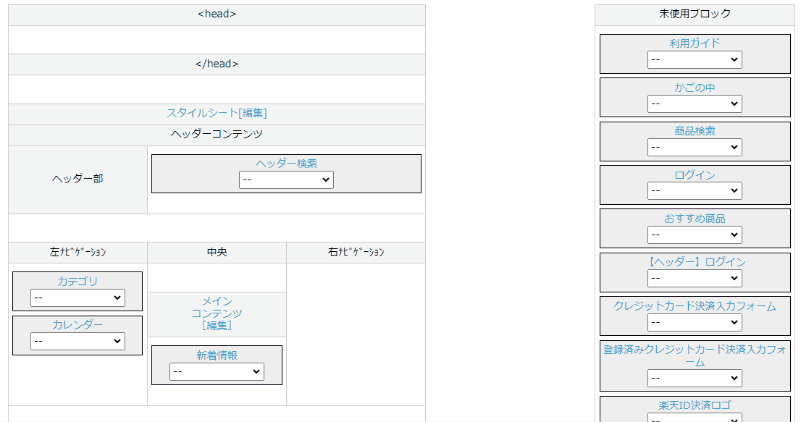
Task: Expand the 利用ガイド position dropdown
Action: pos(695,60)
